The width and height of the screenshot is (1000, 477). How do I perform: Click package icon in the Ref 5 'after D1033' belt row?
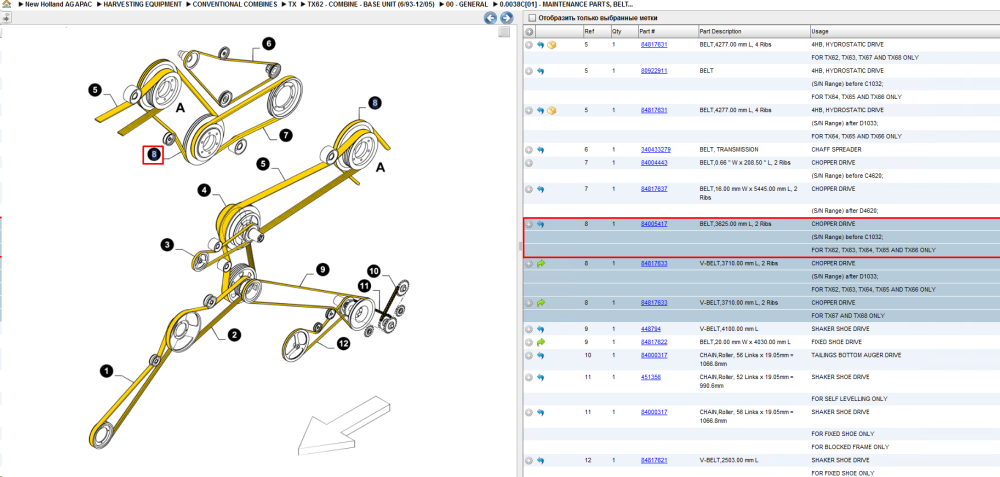[552, 110]
